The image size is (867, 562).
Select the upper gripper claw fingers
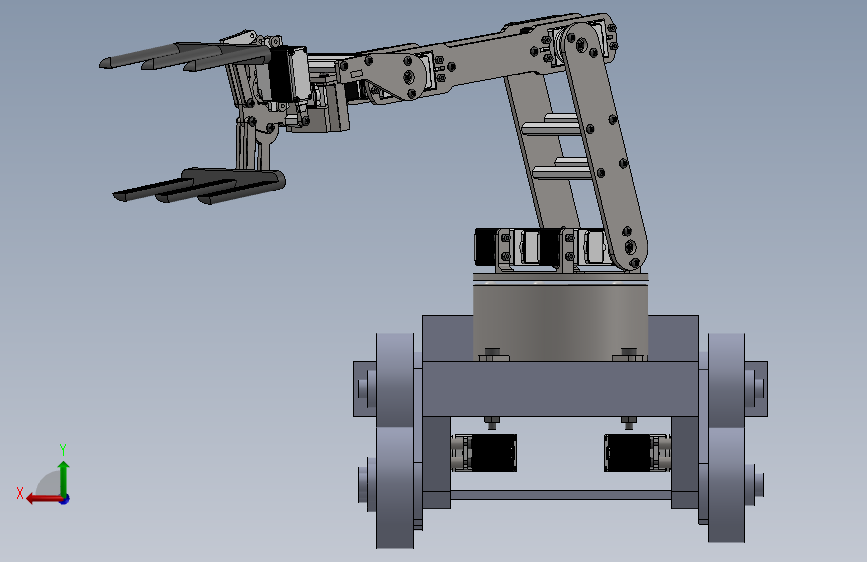185,56
